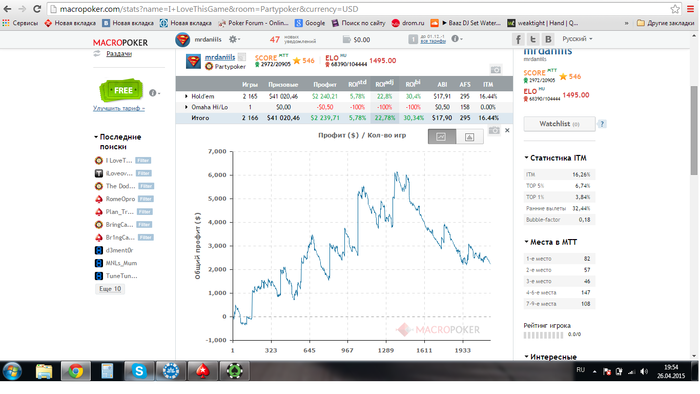Click Filter next to I LoveT... search
The image size is (700, 394).
(143, 161)
